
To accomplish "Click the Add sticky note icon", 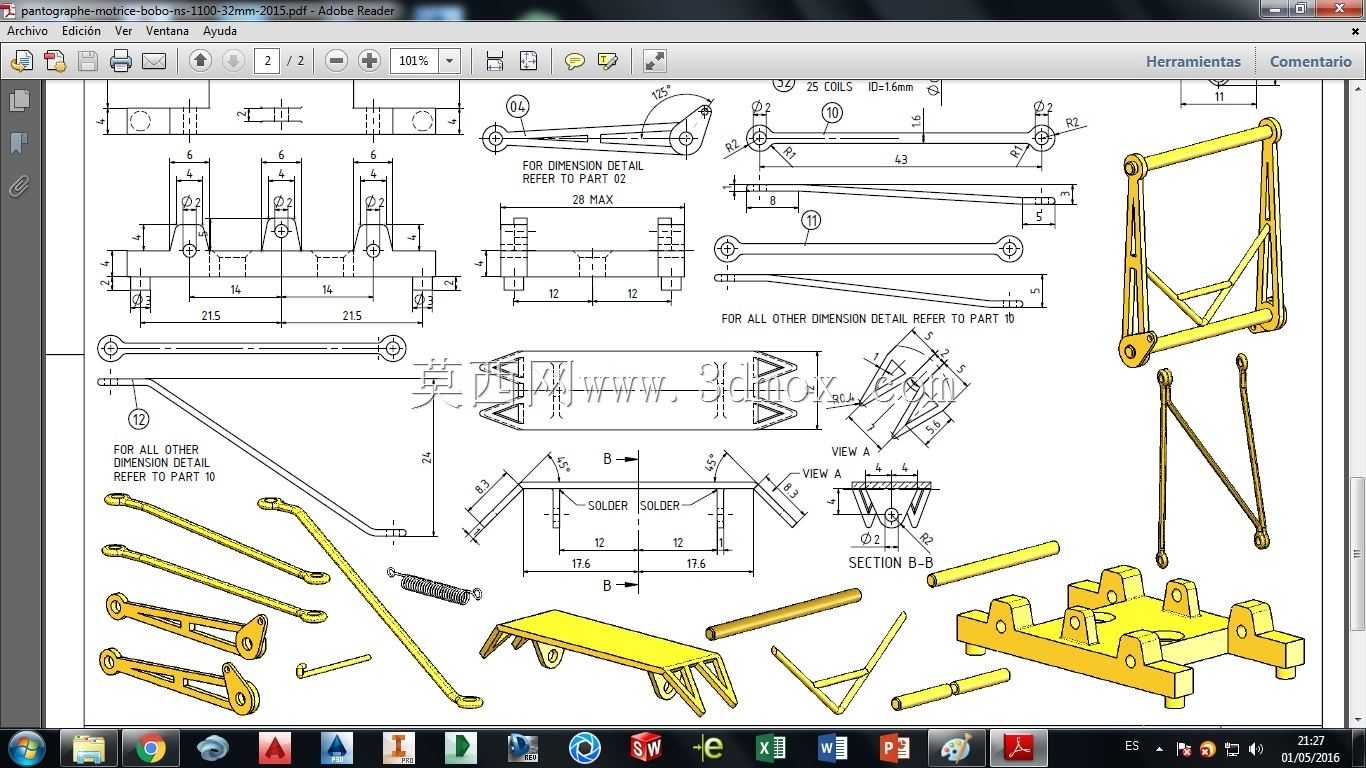I will pos(574,61).
